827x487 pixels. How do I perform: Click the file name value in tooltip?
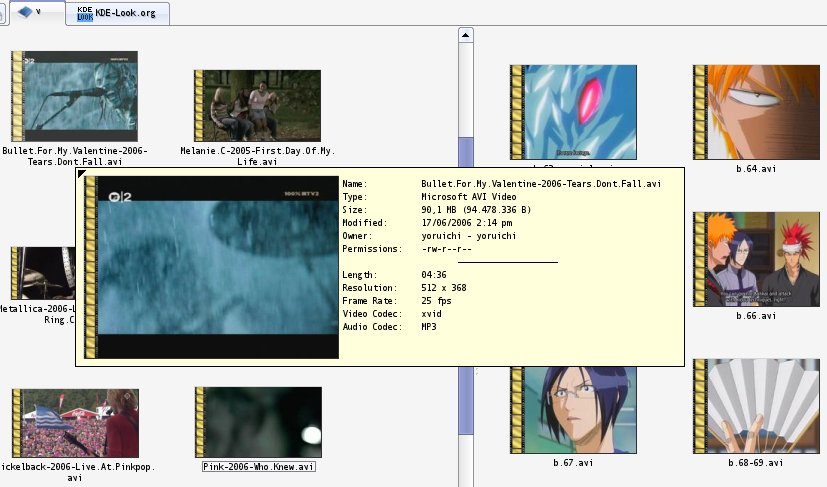(x=541, y=184)
